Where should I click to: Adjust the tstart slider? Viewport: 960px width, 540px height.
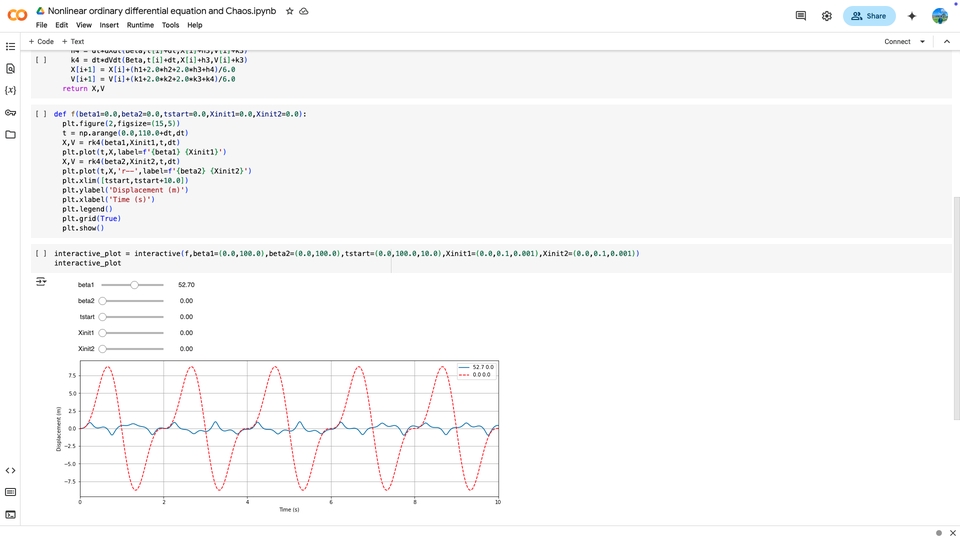132,317
